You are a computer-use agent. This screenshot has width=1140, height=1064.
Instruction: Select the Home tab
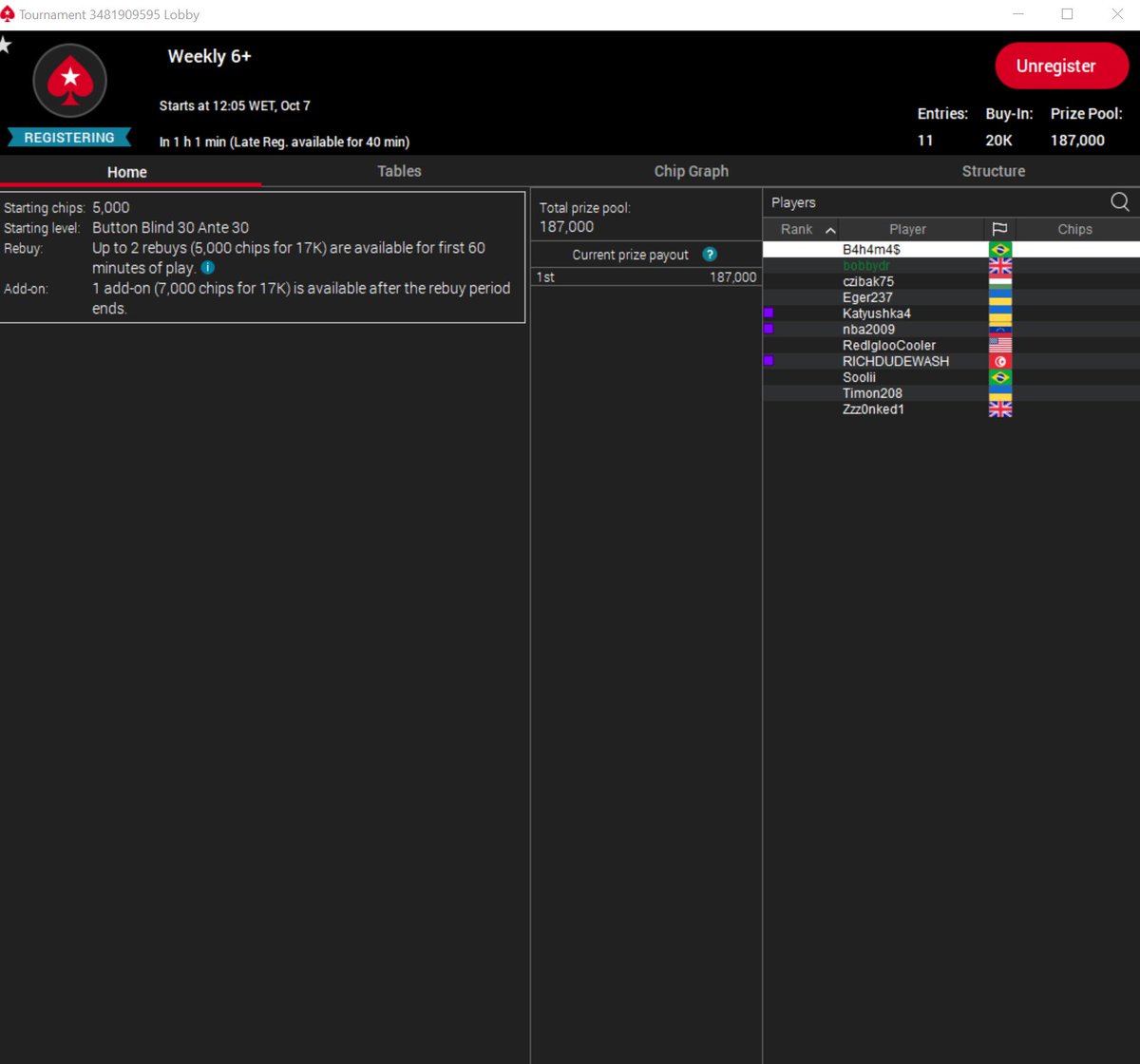[127, 172]
